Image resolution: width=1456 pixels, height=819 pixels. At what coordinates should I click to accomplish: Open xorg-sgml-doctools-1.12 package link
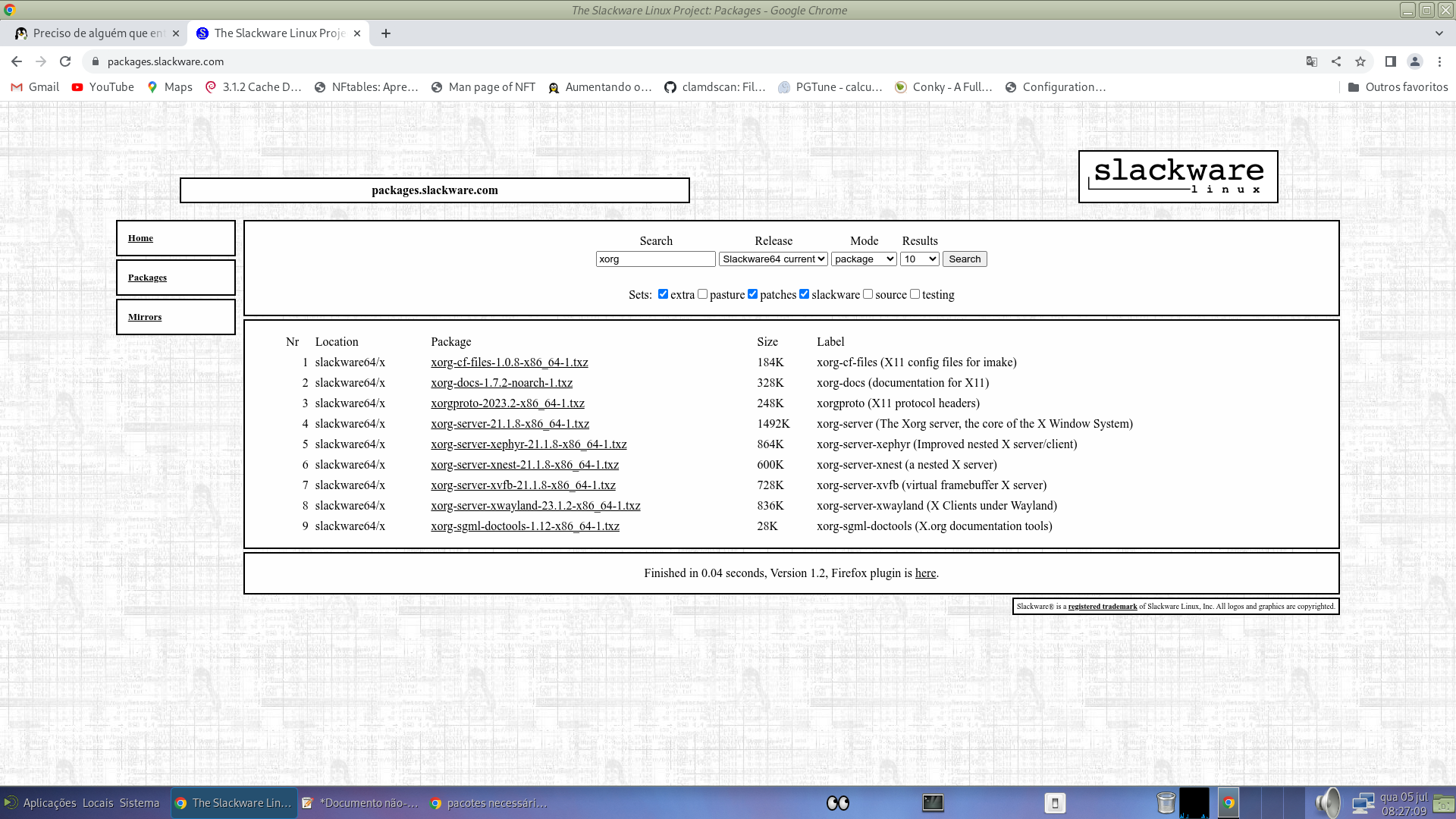click(x=525, y=526)
